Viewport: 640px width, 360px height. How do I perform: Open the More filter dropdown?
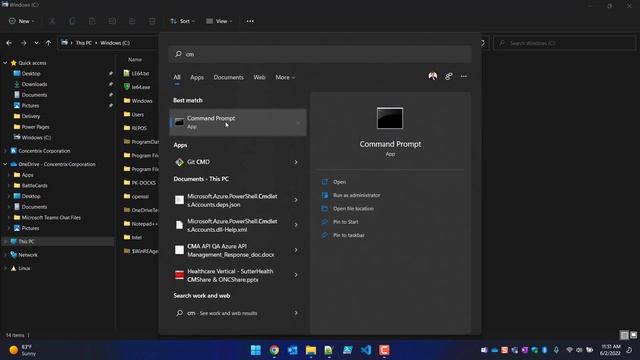[x=285, y=77]
